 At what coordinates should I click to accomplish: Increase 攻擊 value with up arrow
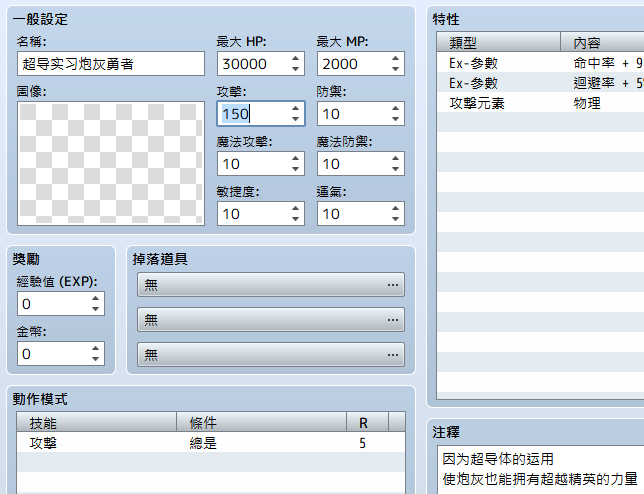click(295, 108)
